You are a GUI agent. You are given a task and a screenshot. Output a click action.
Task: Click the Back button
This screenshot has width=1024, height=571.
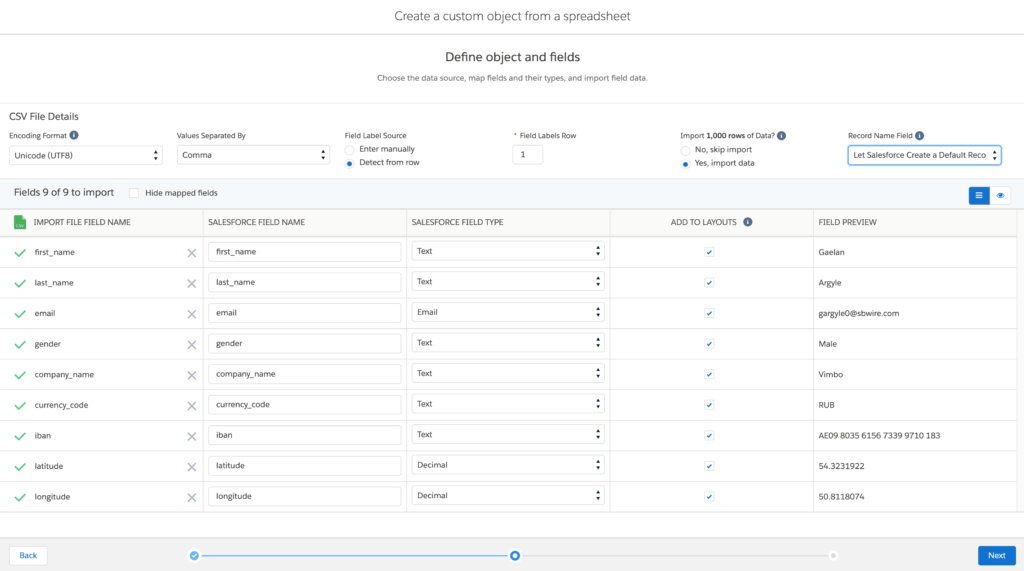tap(28, 555)
